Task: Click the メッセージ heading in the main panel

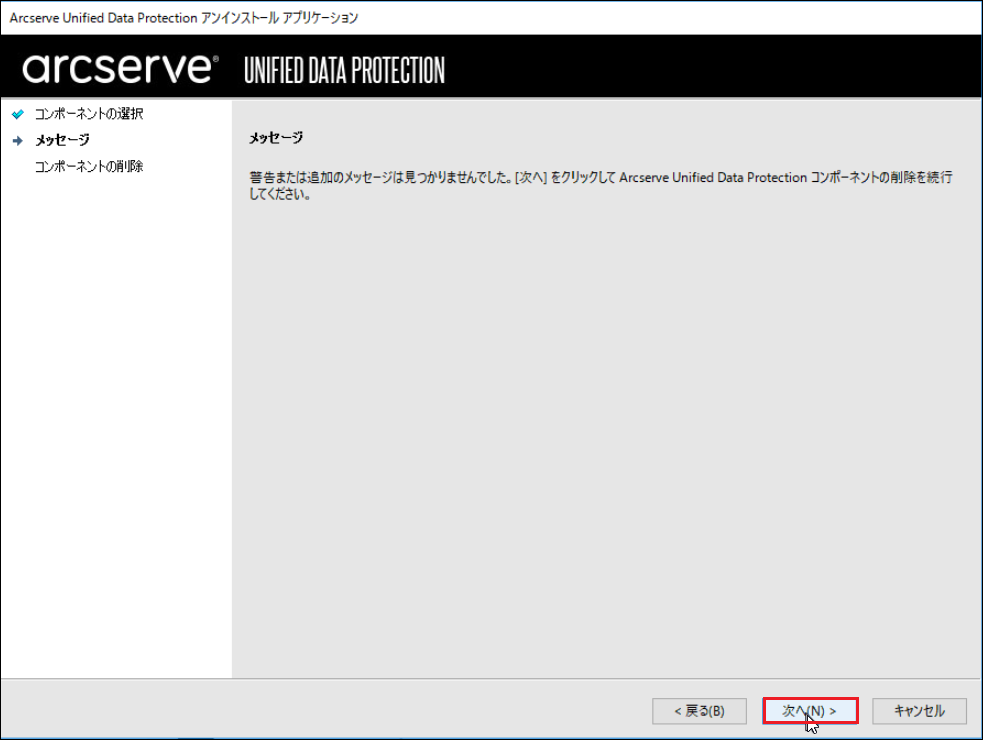Action: pos(276,137)
